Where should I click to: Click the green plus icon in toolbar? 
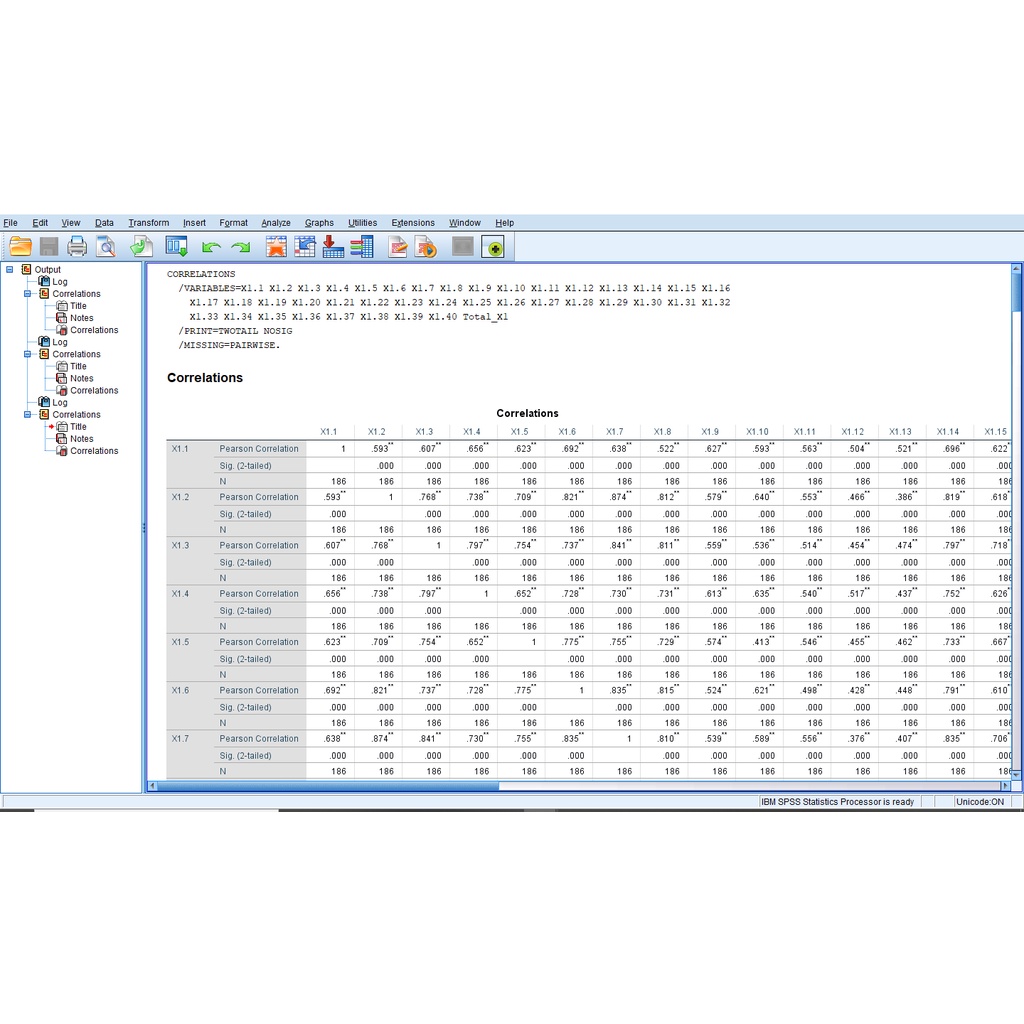(x=492, y=247)
